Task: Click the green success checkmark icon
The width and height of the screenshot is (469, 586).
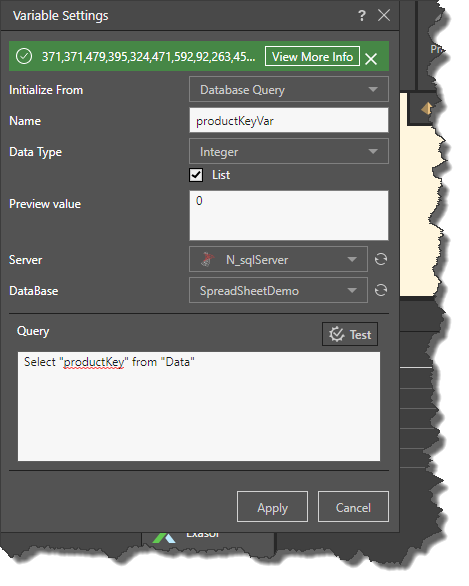Action: click(24, 56)
